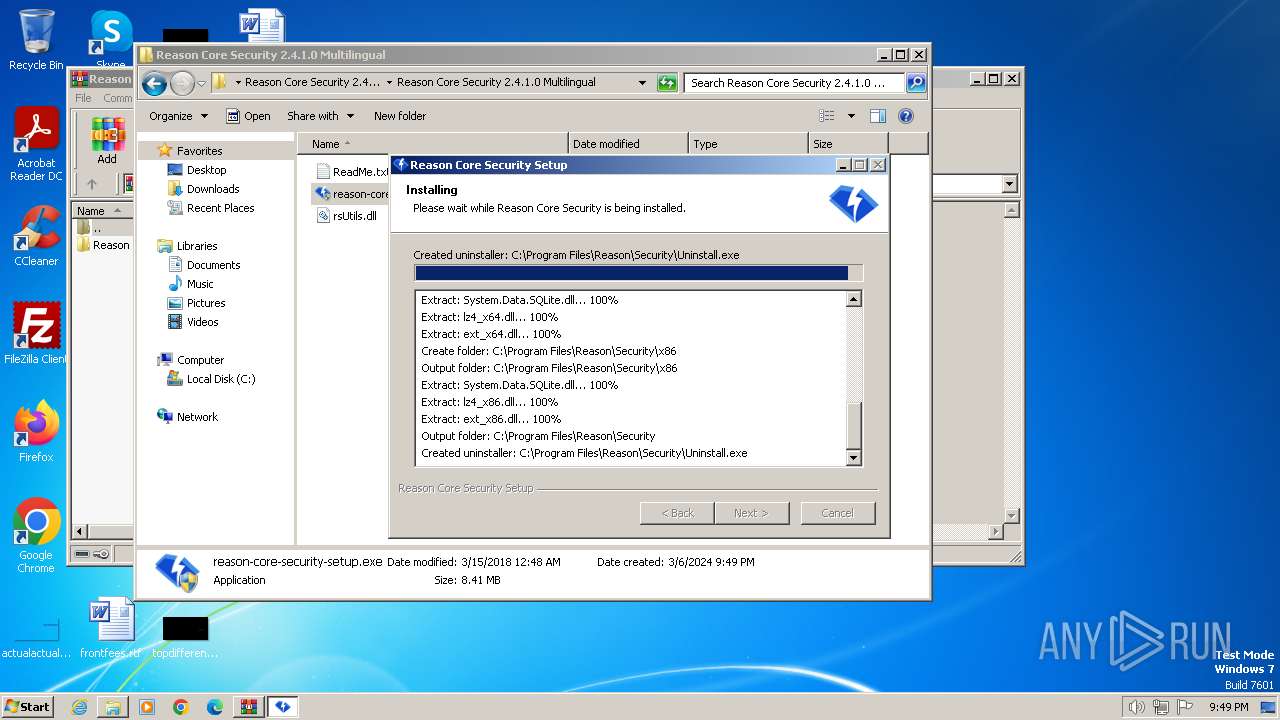This screenshot has height=720, width=1280.
Task: Switch to Reason Core Security Setup taskbar item
Action: coord(283,707)
